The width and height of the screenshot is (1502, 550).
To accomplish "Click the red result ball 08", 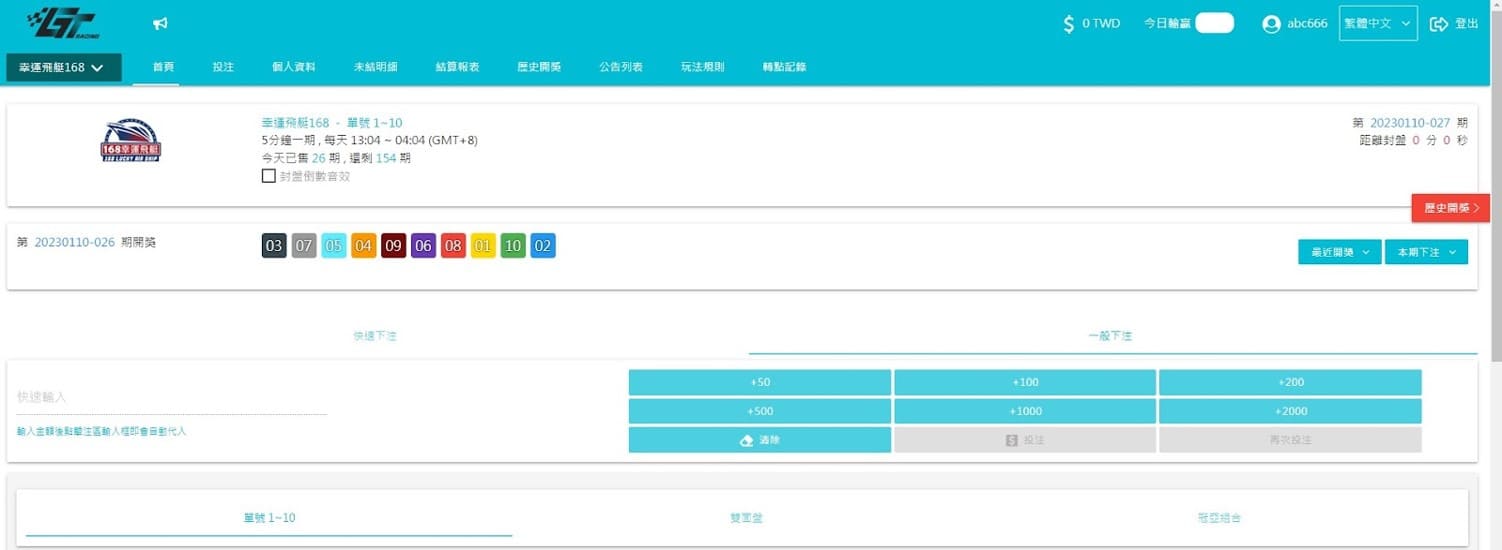I will (453, 246).
